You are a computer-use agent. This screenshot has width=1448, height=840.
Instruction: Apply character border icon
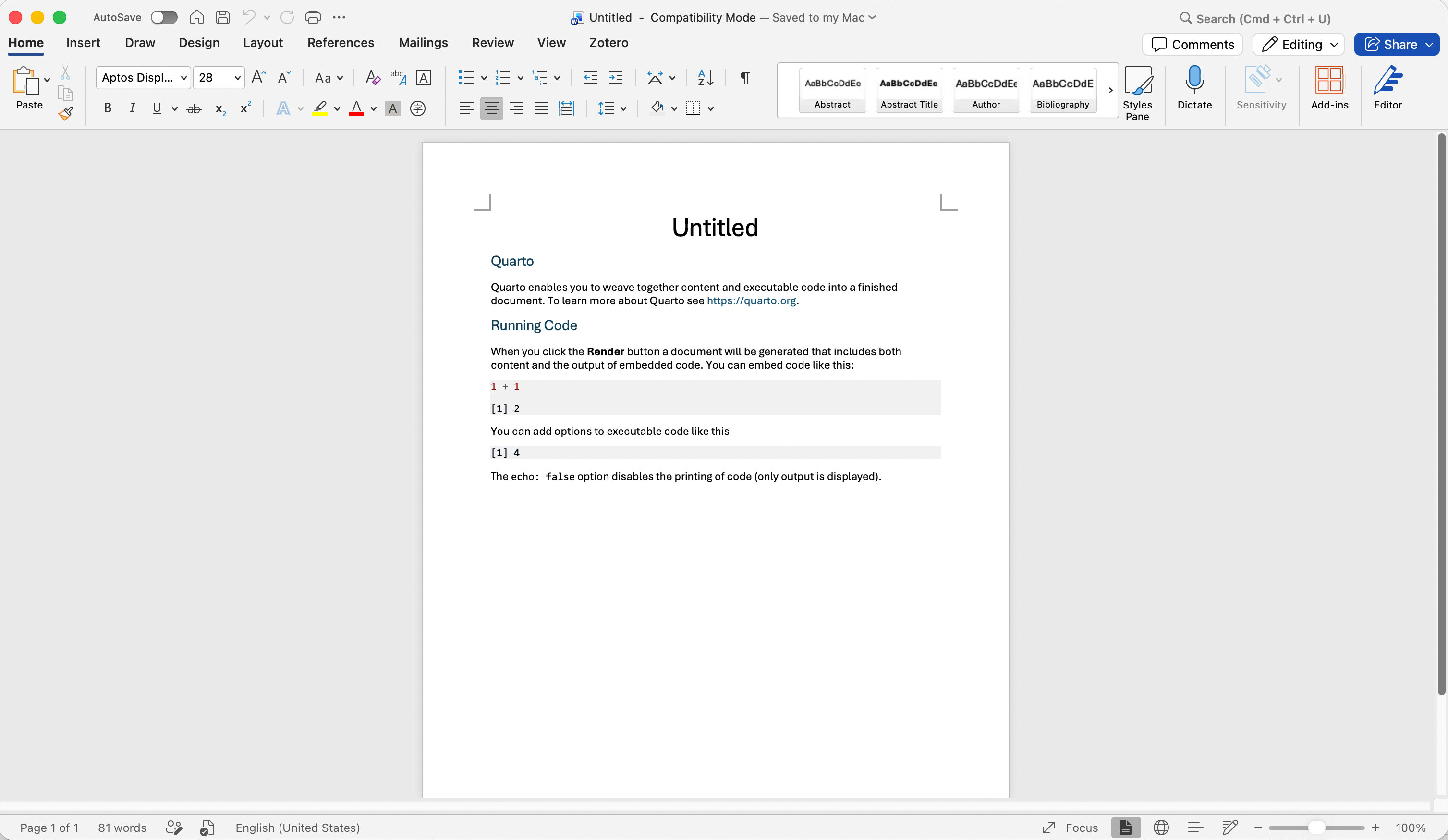tap(424, 77)
